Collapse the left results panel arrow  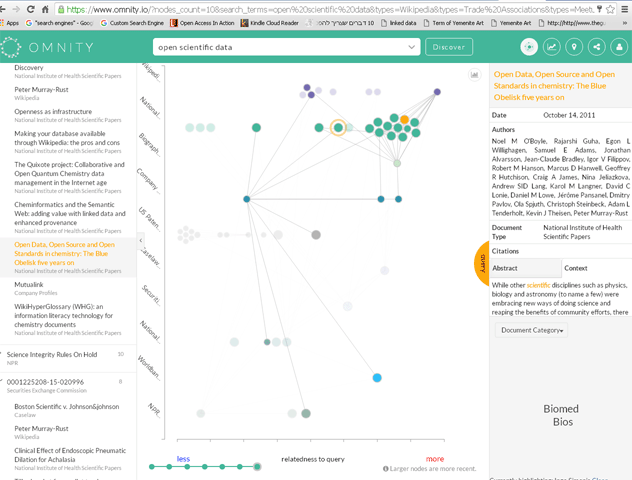141,241
